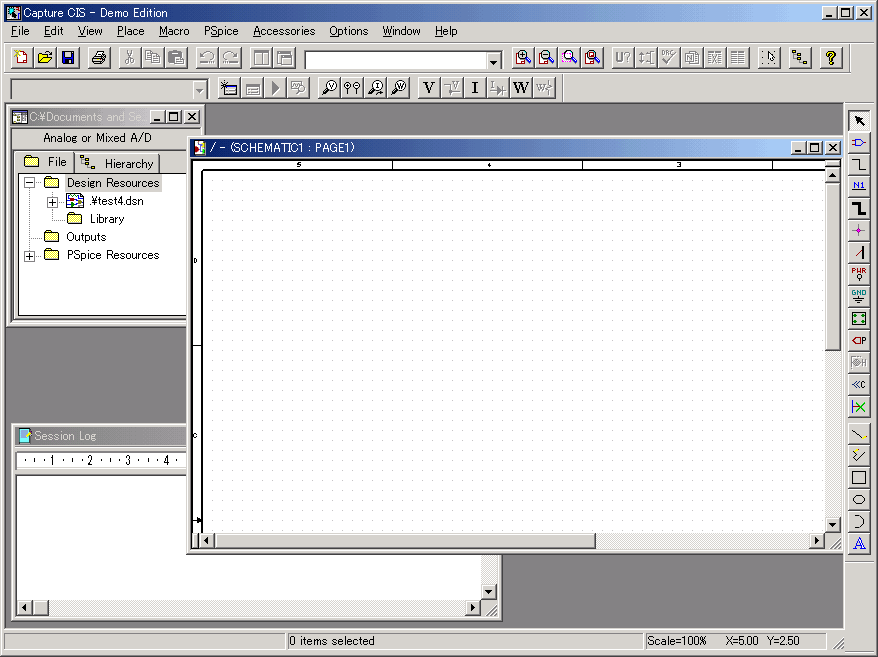
Task: Select the Place Part tool
Action: [859, 143]
